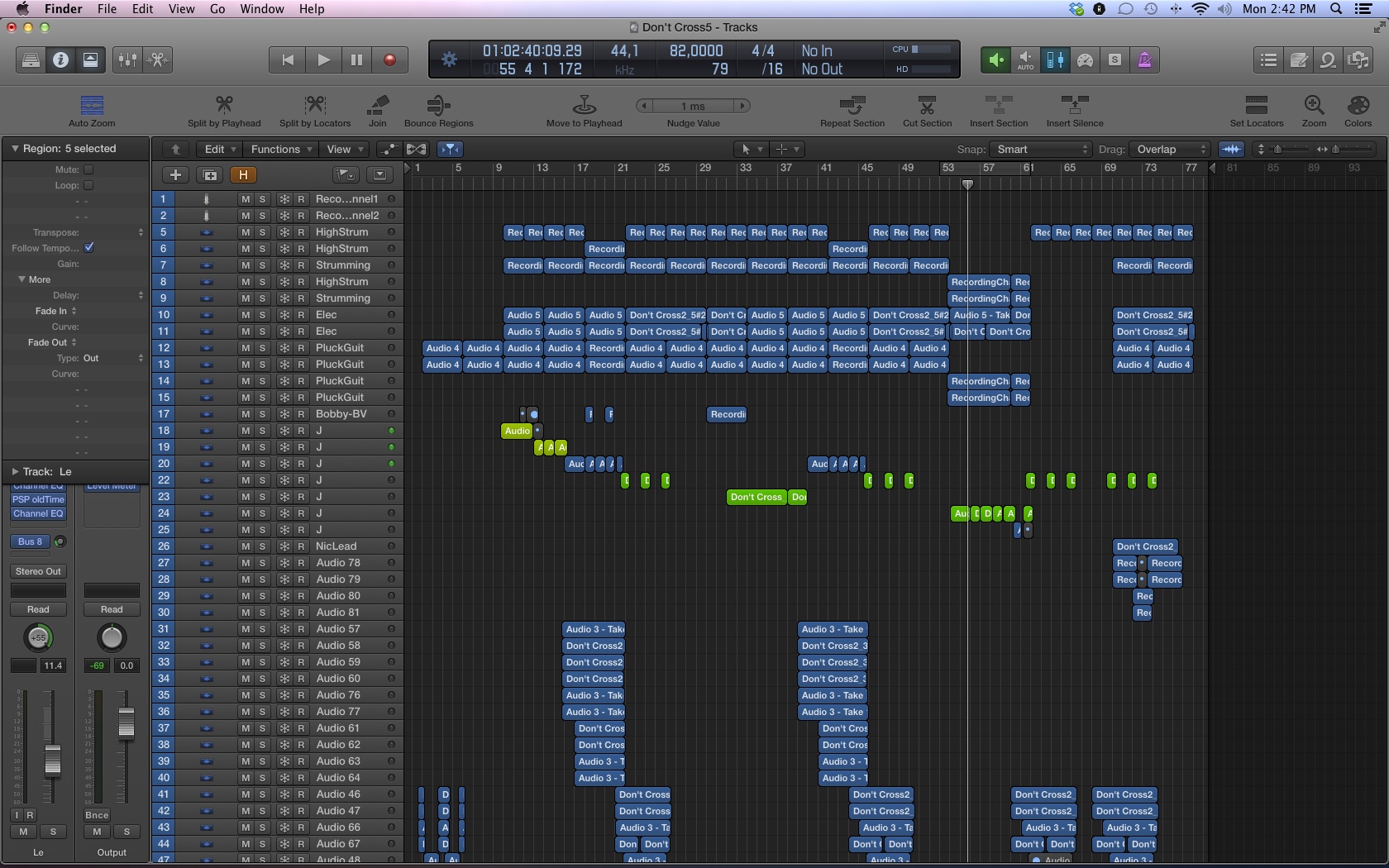
Task: Click the Auto Zoom icon
Action: coord(92,106)
